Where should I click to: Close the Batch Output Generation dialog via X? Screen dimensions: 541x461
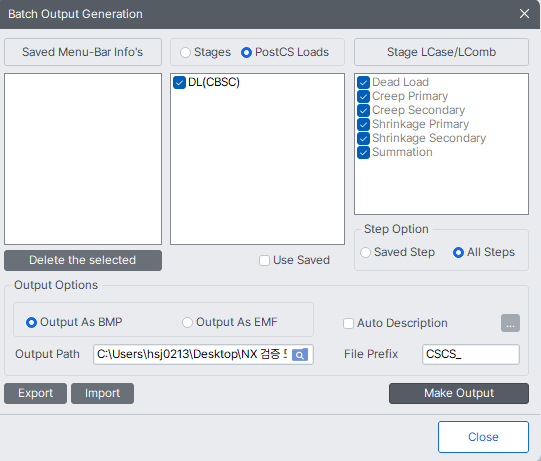click(524, 14)
